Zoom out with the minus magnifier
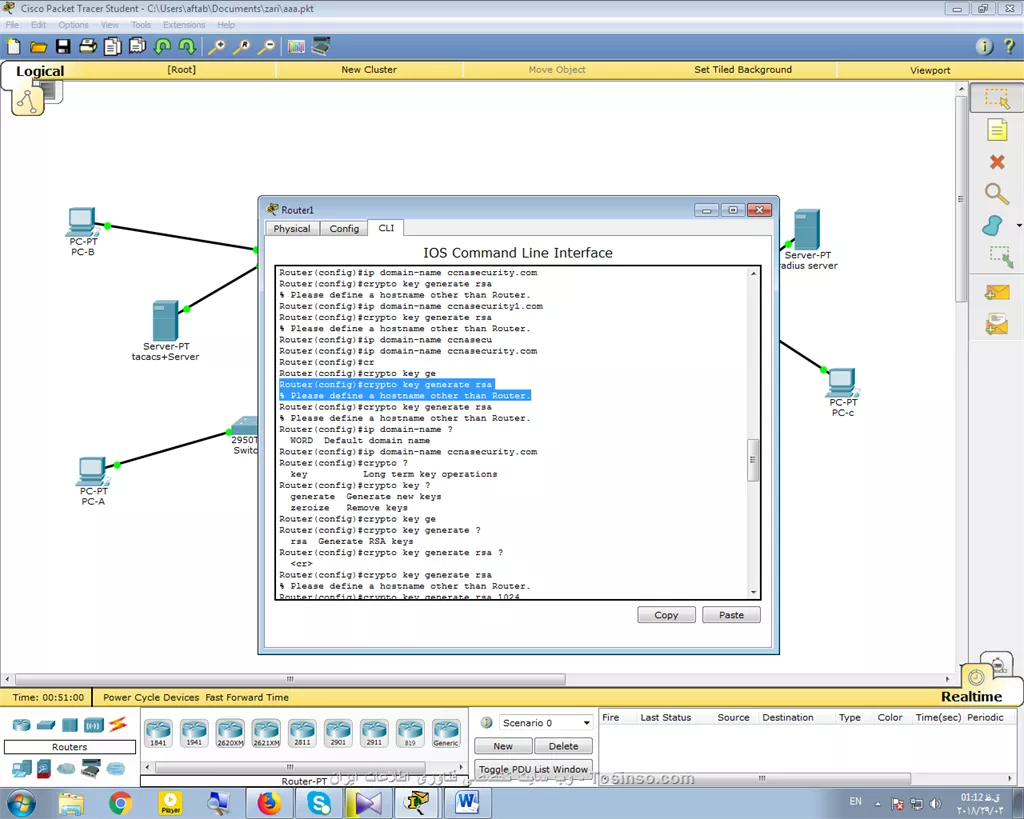 [266, 46]
